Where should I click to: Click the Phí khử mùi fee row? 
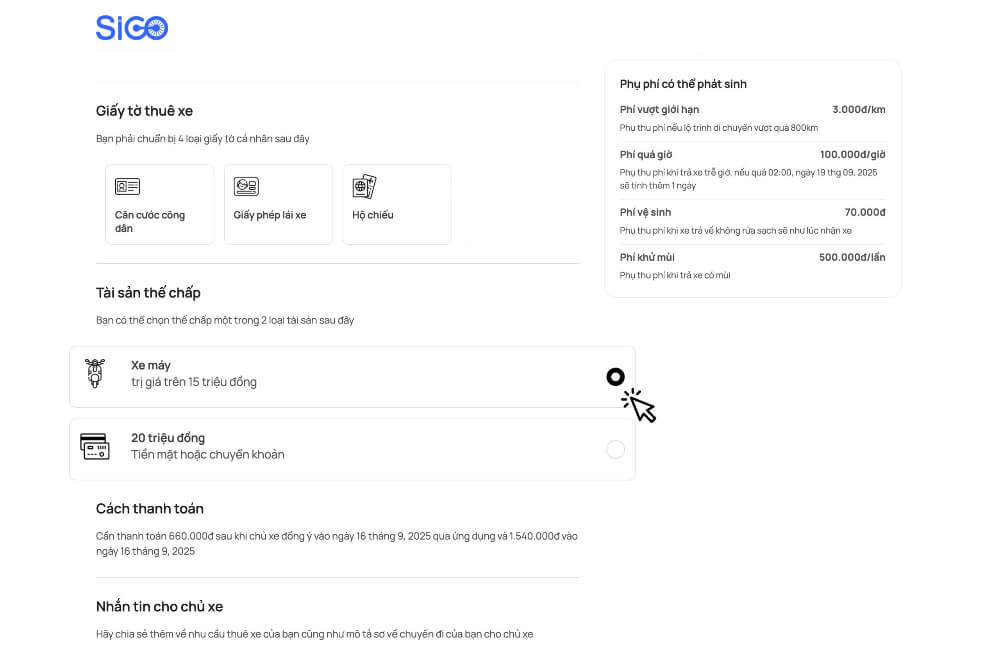[x=752, y=265]
